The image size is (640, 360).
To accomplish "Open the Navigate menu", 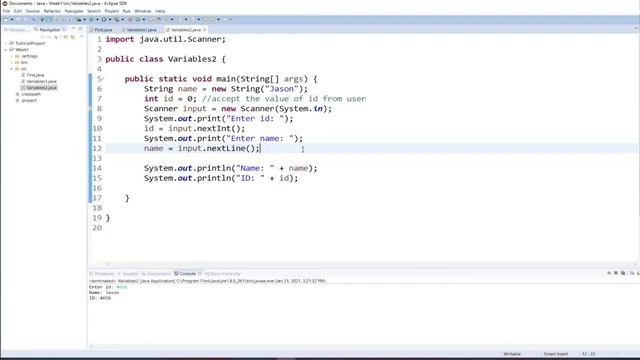I will click(74, 11).
